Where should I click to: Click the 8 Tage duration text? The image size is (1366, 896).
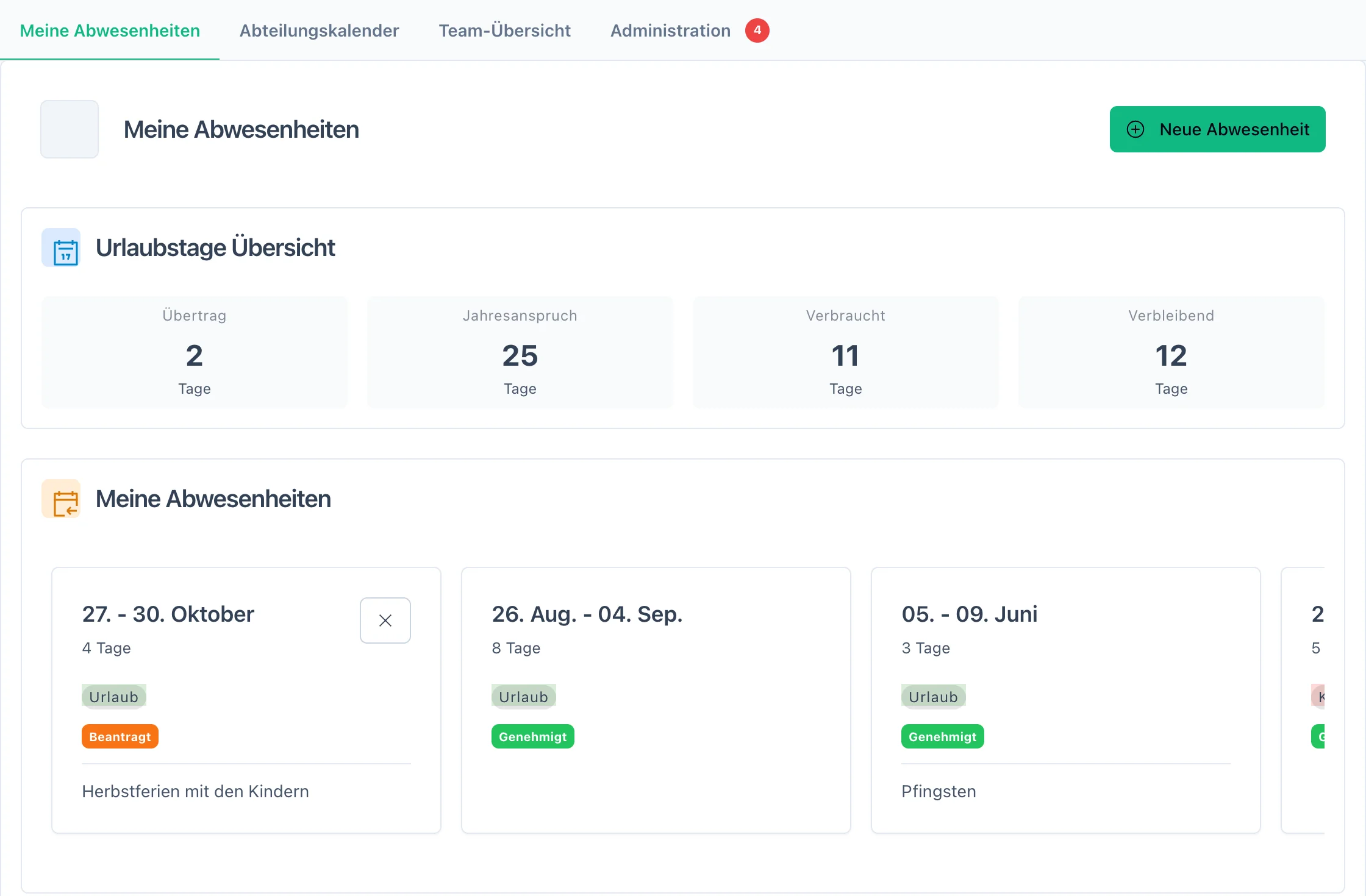(517, 648)
